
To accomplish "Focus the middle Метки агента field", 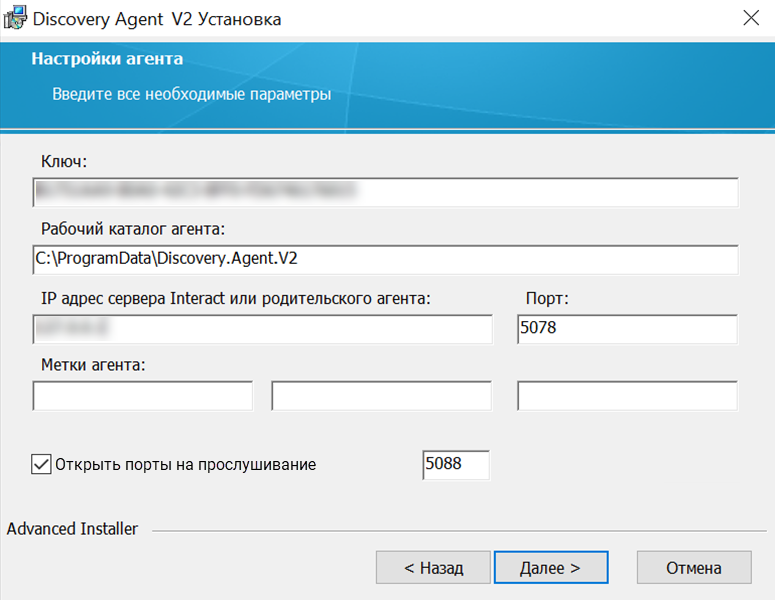I will (382, 395).
